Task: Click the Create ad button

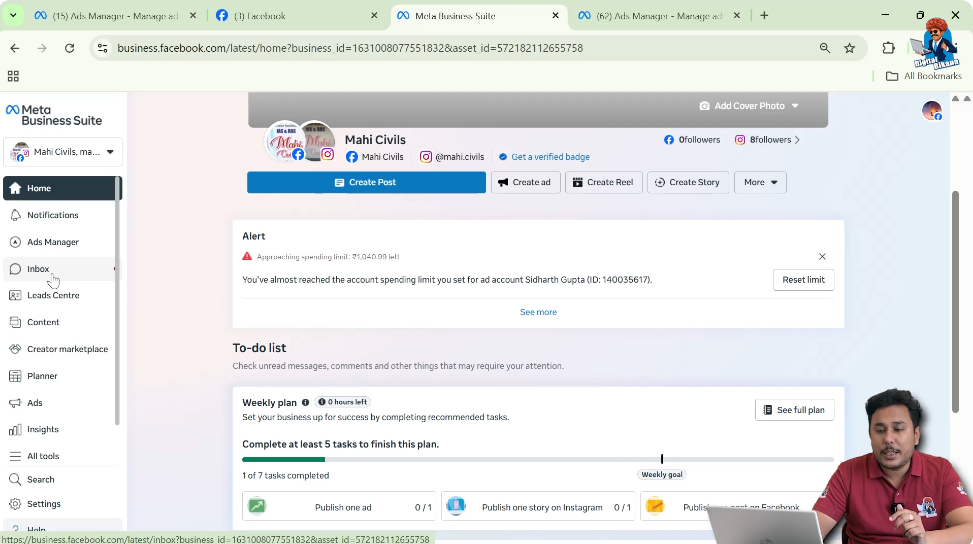Action: pos(526,182)
